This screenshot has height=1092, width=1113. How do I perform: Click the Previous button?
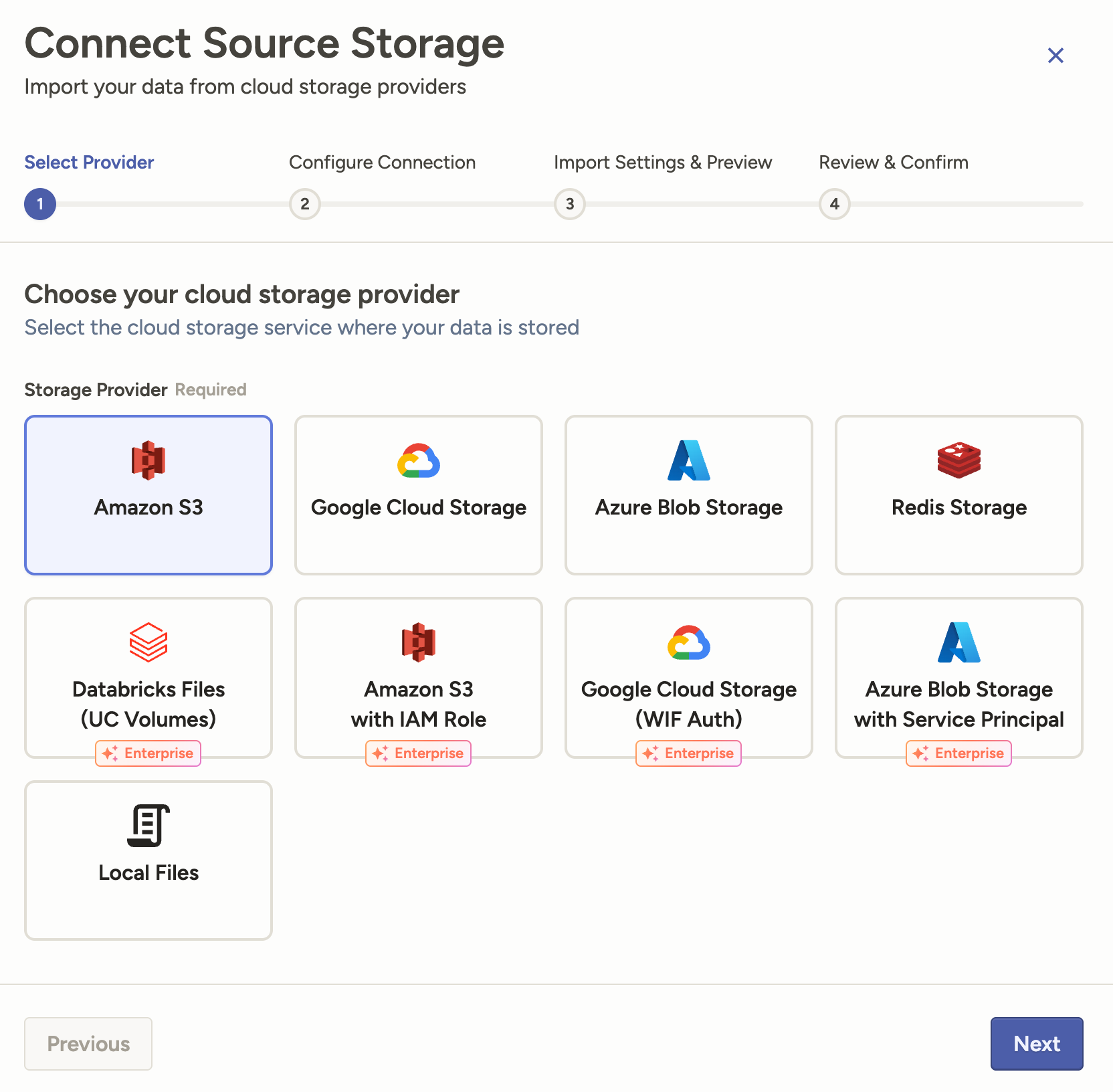coord(88,1044)
